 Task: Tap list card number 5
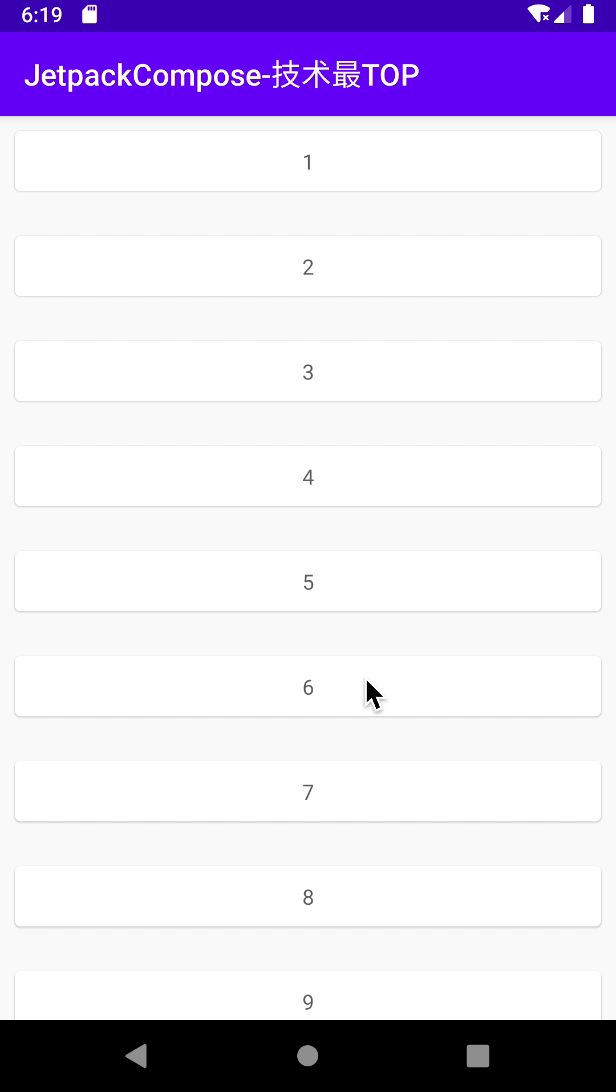(x=308, y=581)
